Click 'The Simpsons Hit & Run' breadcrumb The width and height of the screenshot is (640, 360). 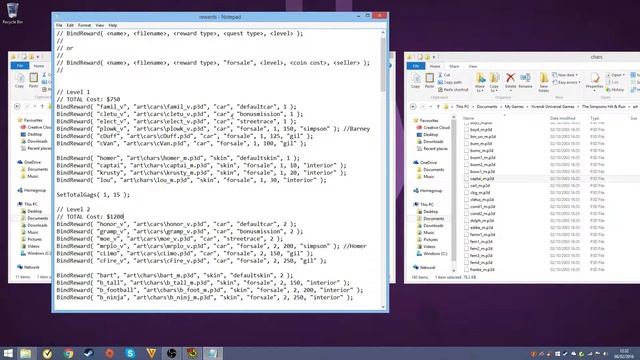[x=603, y=107]
